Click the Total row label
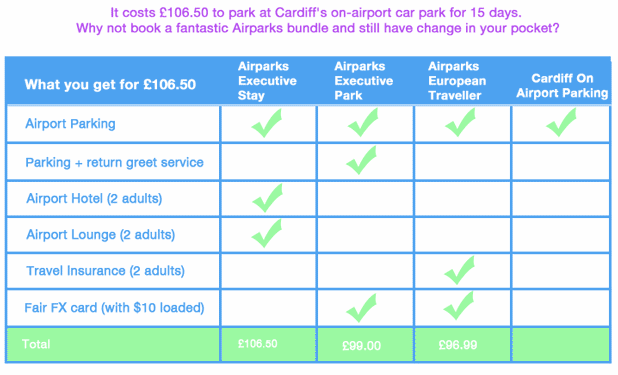 click(36, 344)
